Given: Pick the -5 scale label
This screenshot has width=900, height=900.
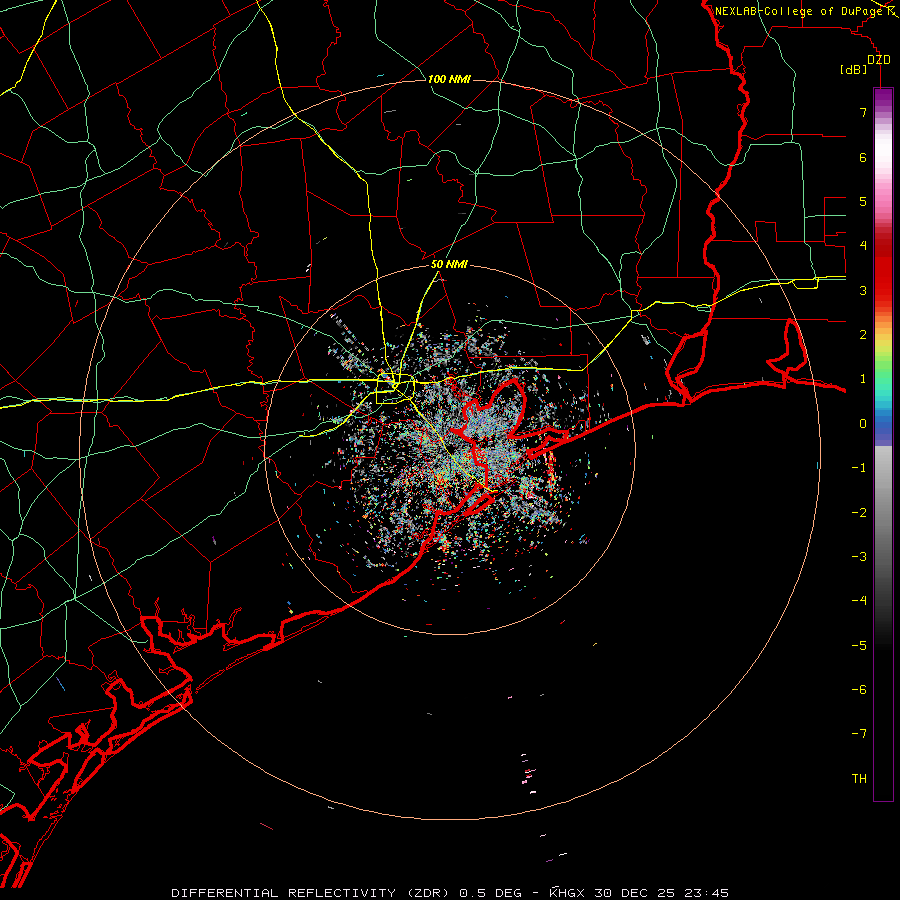Looking at the screenshot, I should point(859,646).
